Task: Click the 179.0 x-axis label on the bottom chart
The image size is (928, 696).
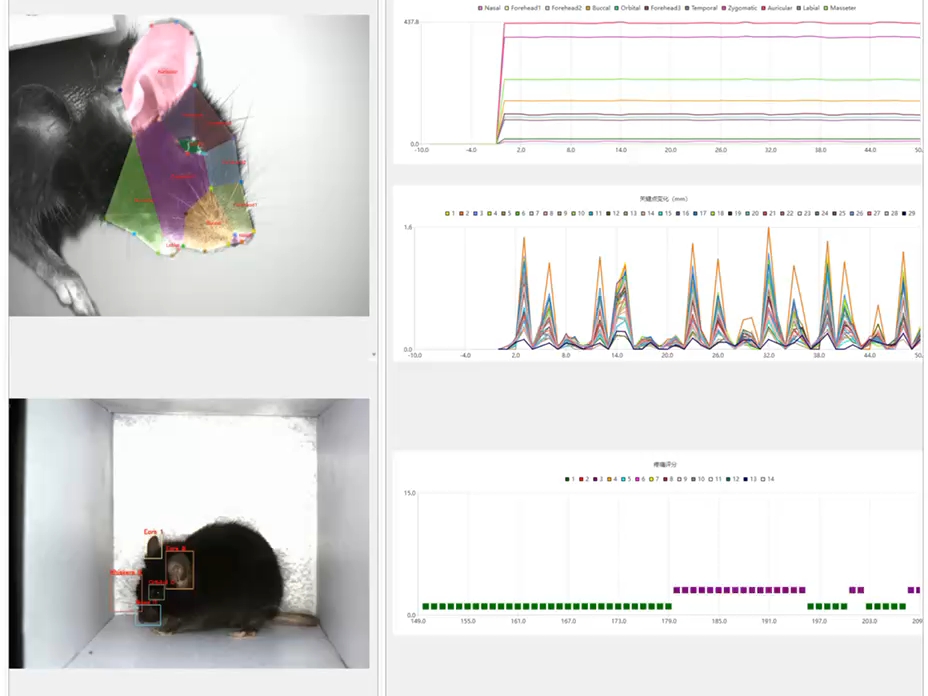Action: pos(669,621)
